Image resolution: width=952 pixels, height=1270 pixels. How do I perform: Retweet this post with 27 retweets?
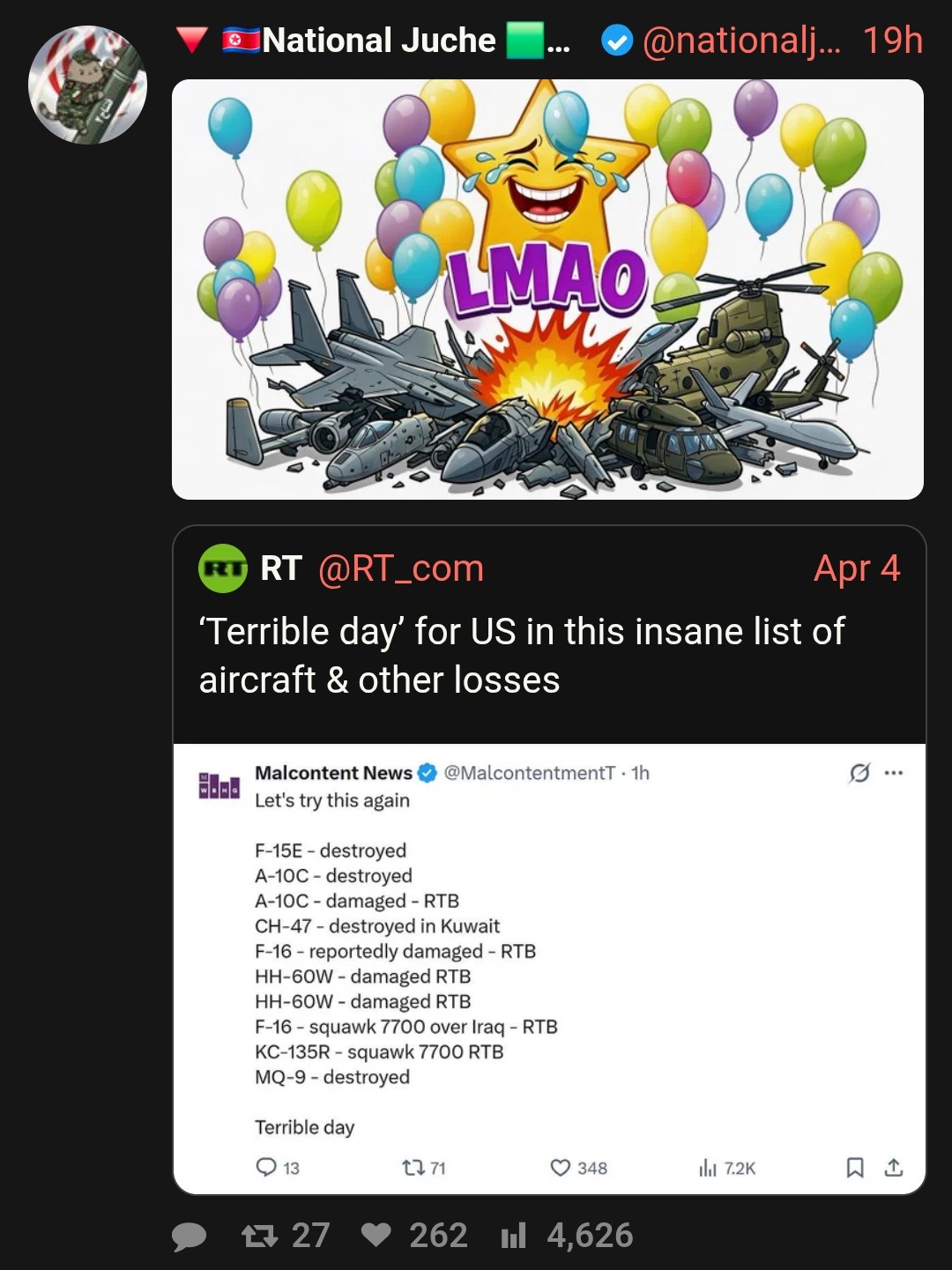tap(259, 1237)
